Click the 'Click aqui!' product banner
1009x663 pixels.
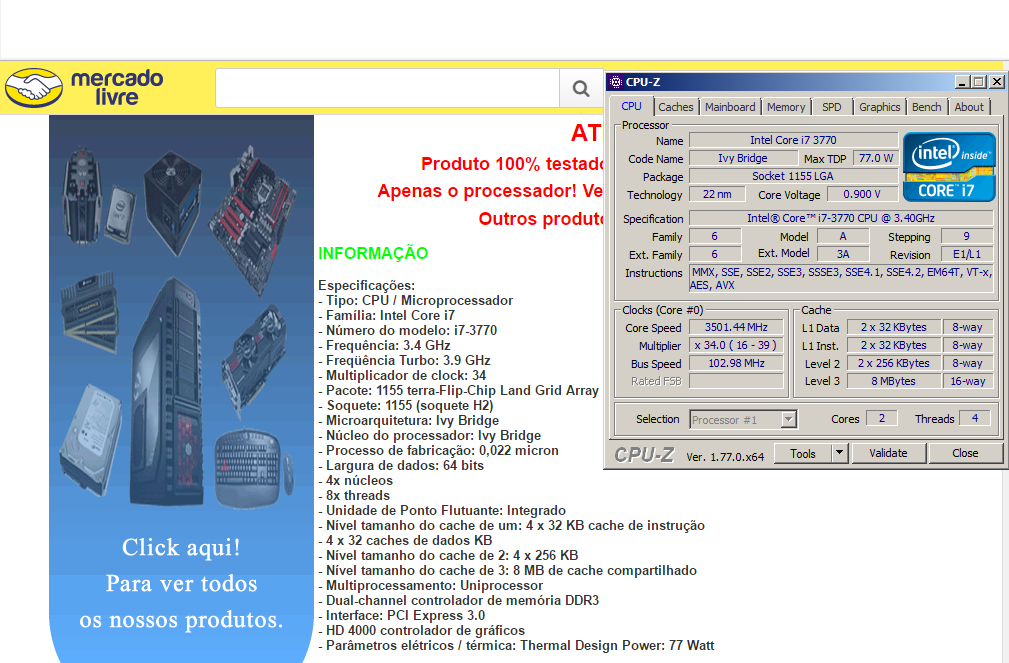click(x=181, y=389)
